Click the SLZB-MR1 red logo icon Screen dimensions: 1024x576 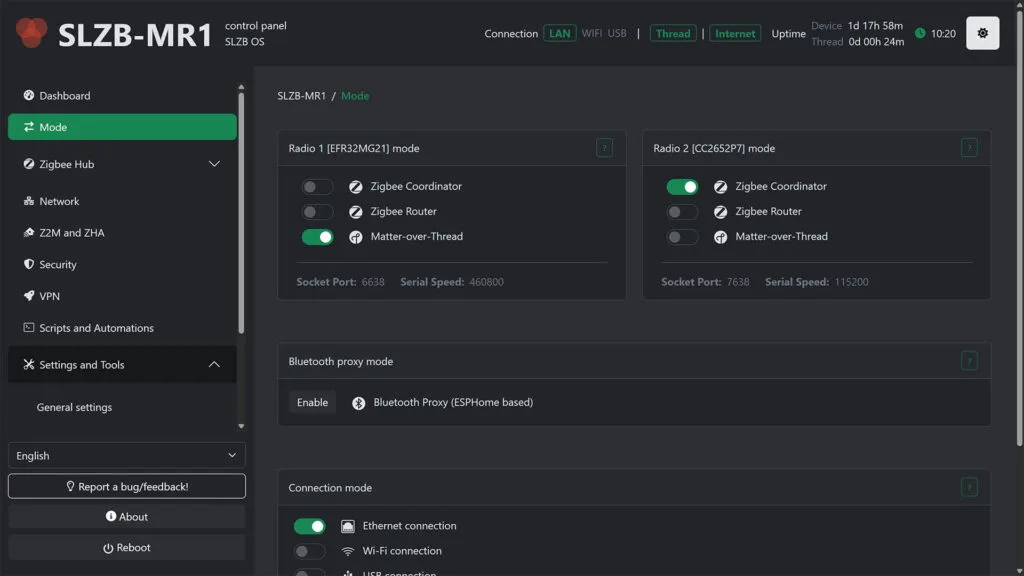[31, 33]
